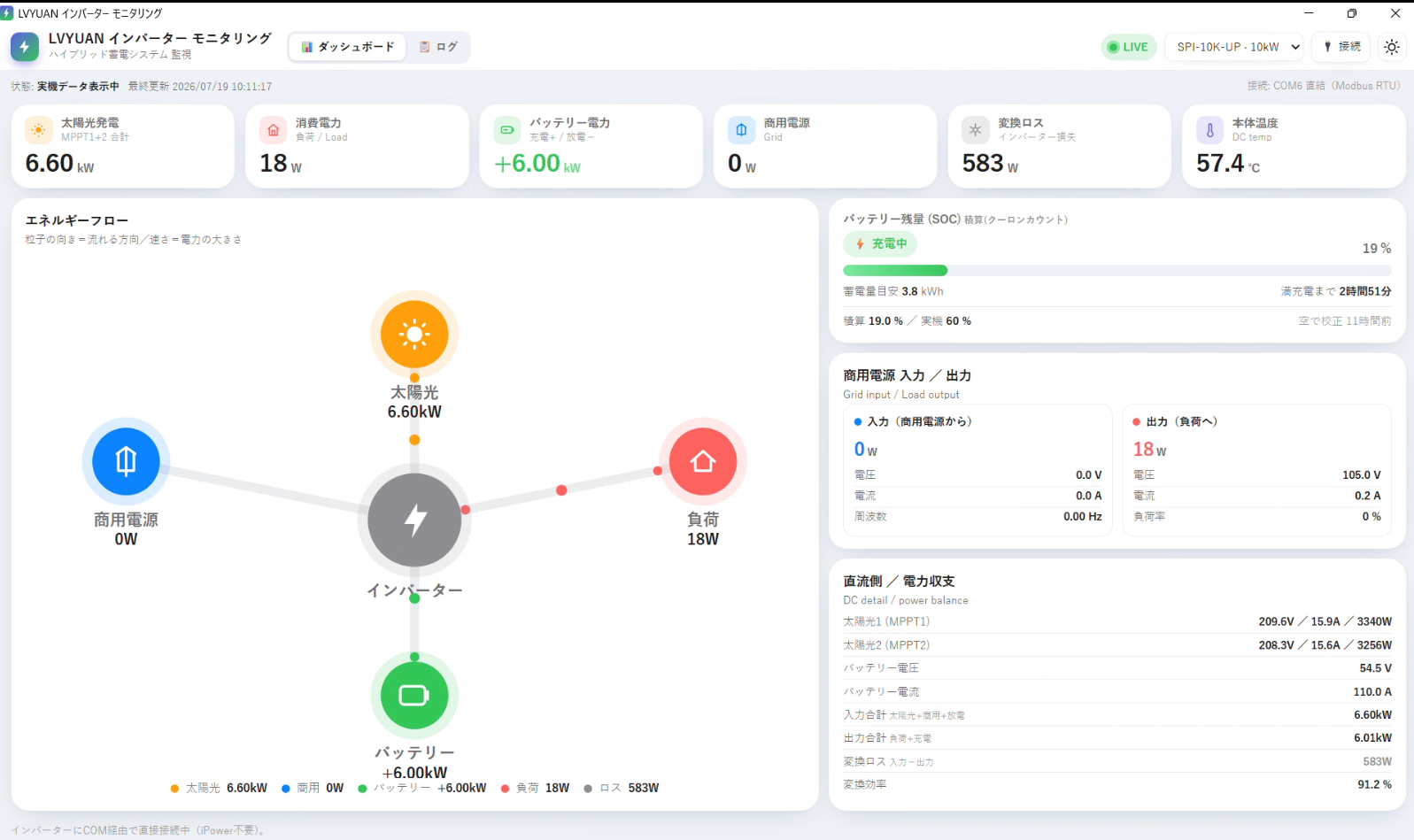Click the blue grid node in energy flow

pos(127,461)
